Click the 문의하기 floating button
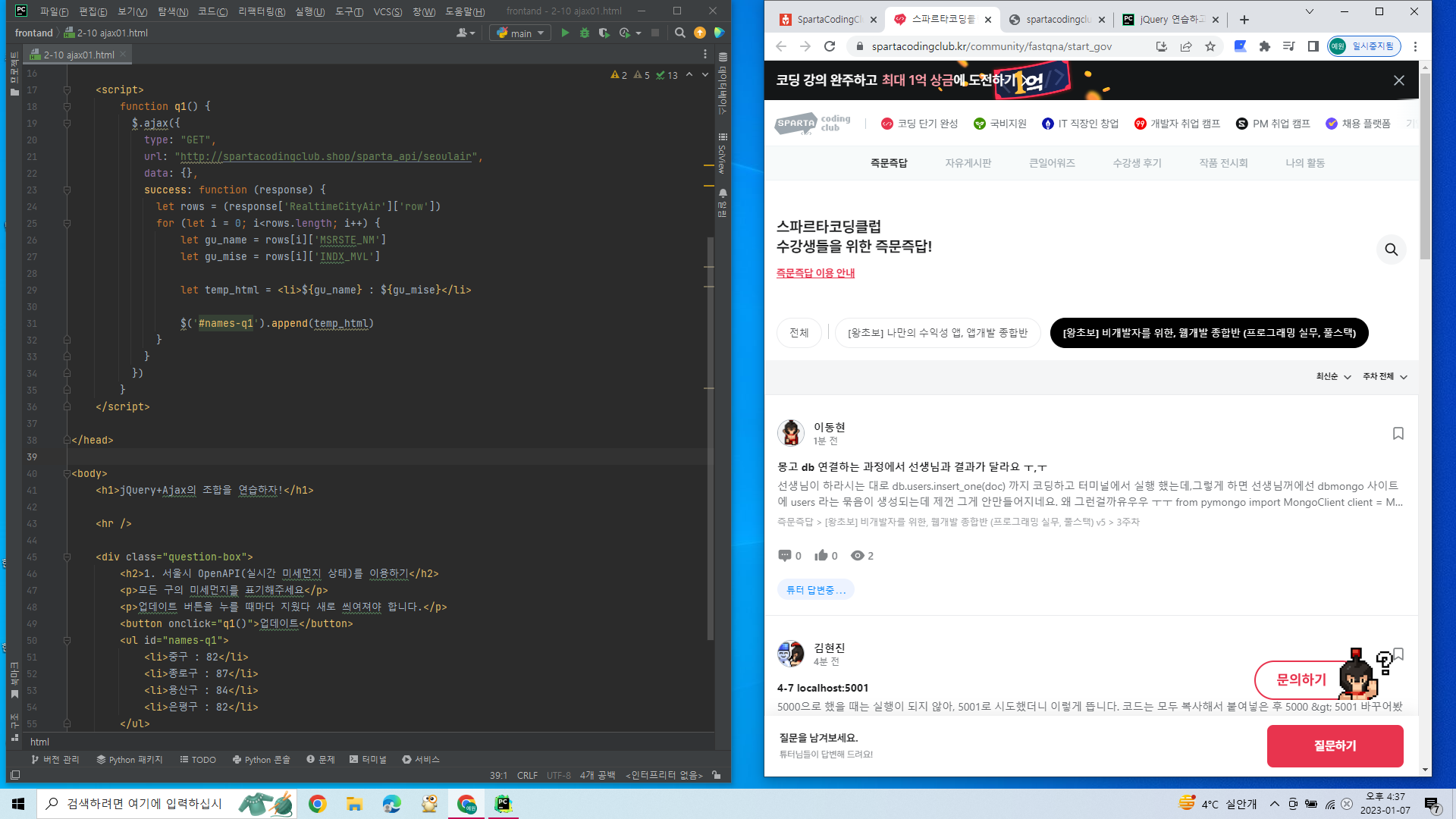Screen dimensions: 1456x819 [1301, 679]
